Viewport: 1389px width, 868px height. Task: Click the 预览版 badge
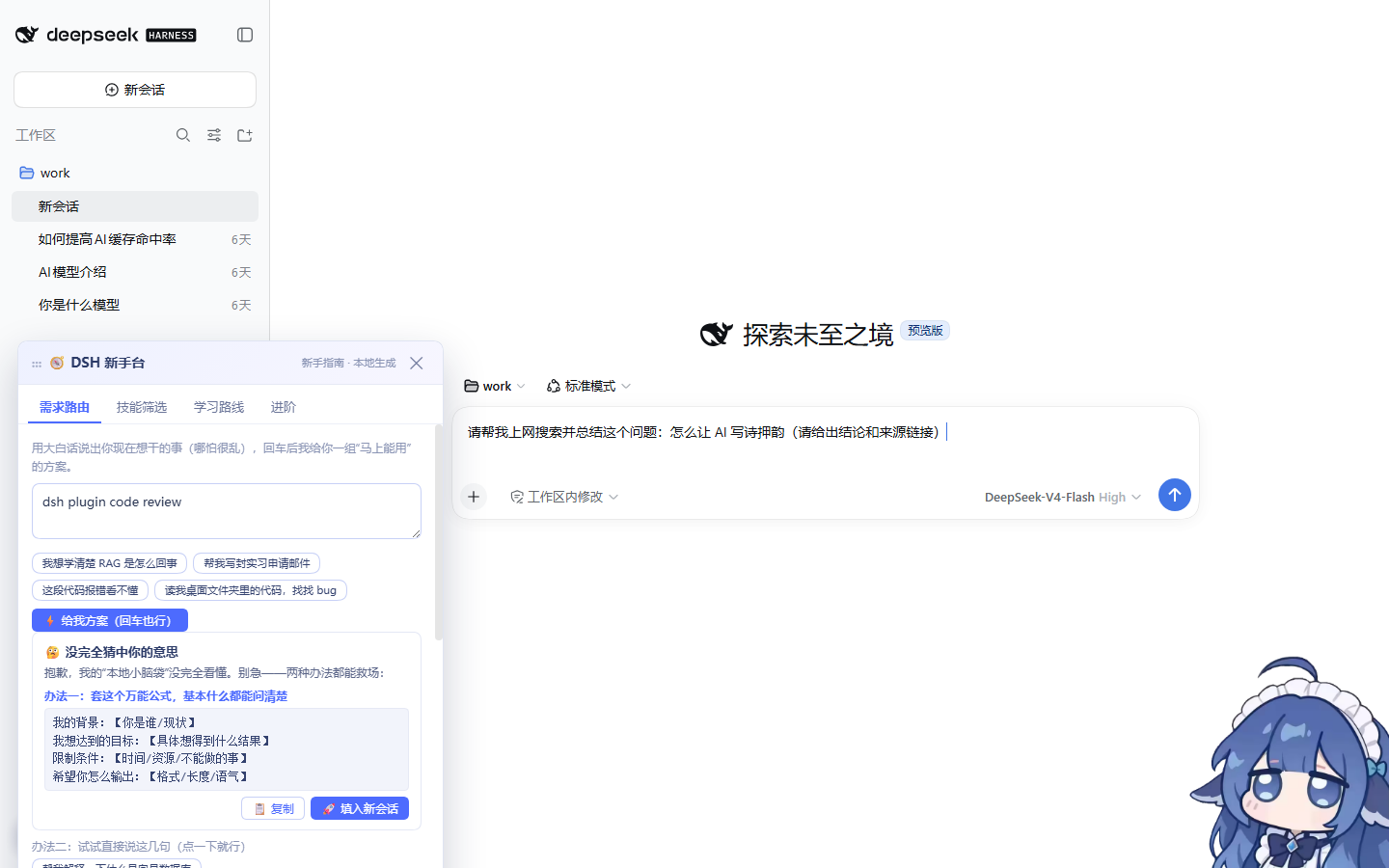point(925,331)
